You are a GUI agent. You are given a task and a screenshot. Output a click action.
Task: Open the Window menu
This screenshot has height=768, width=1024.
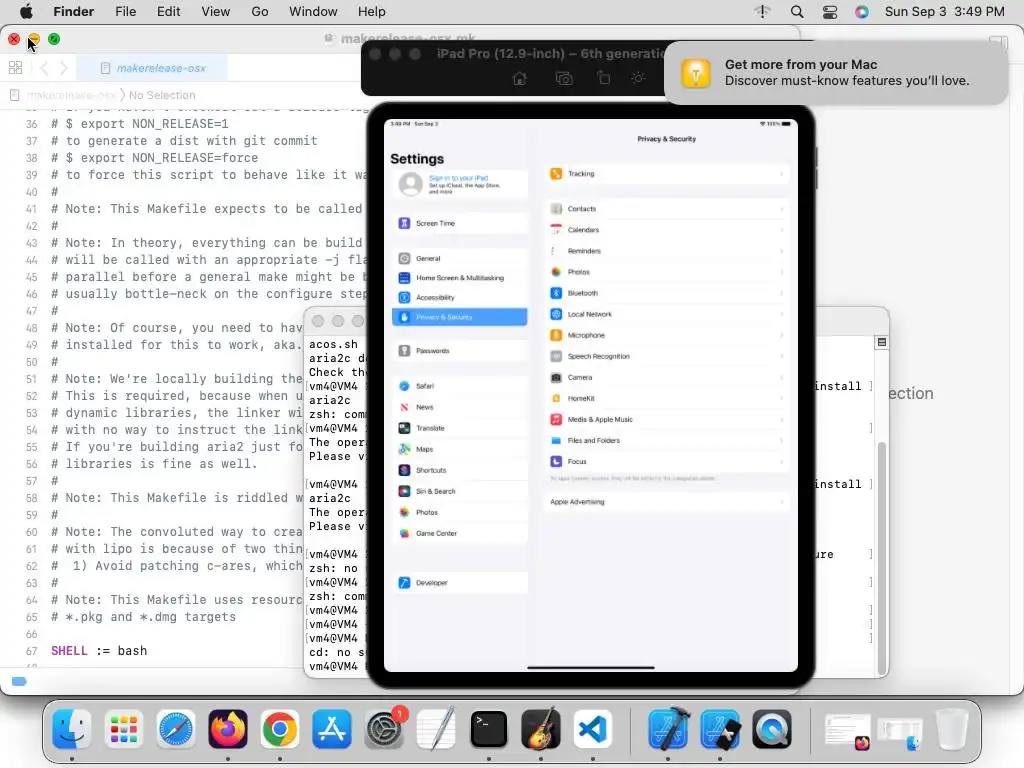(313, 12)
